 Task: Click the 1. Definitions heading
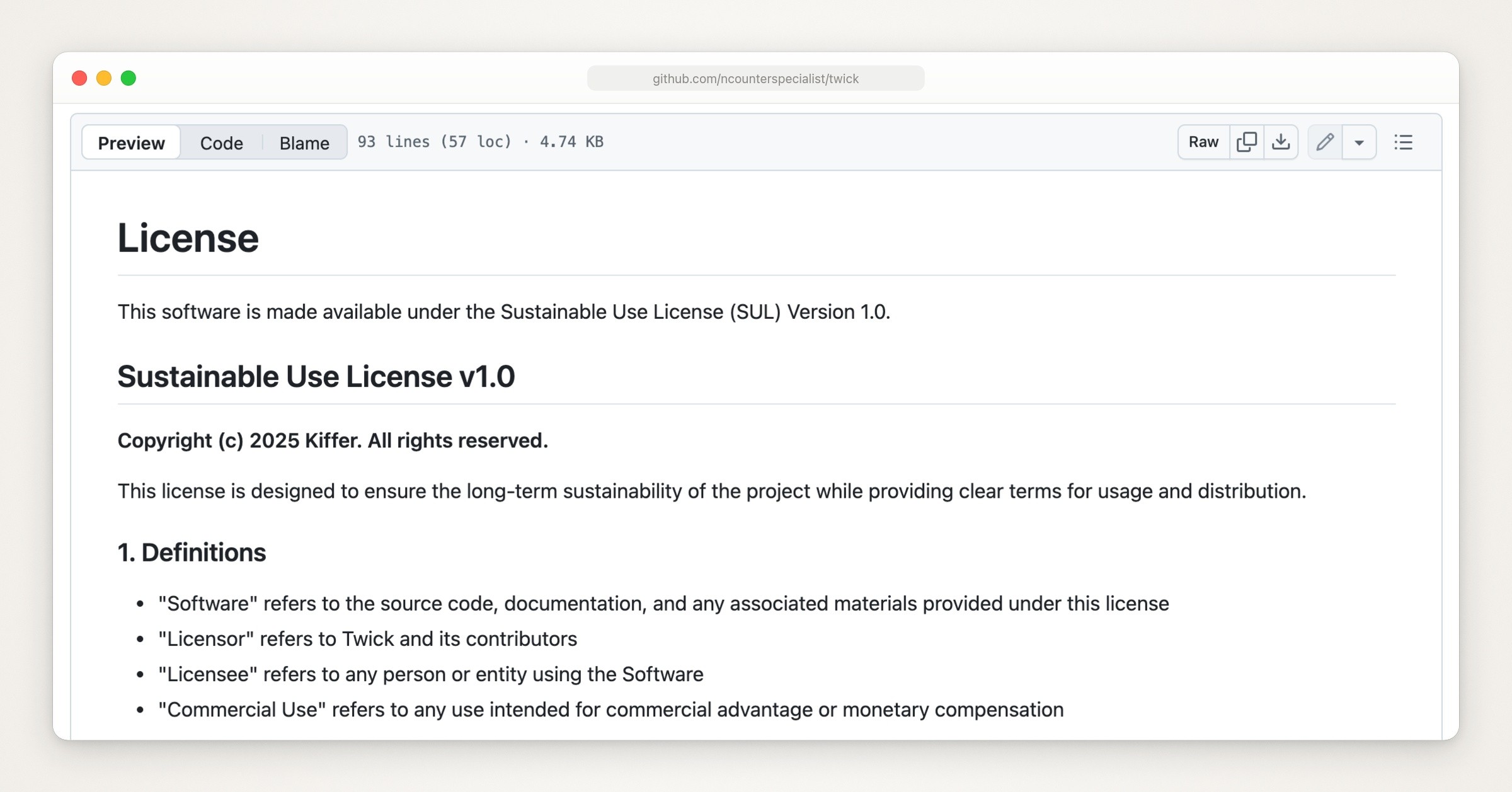coord(192,552)
